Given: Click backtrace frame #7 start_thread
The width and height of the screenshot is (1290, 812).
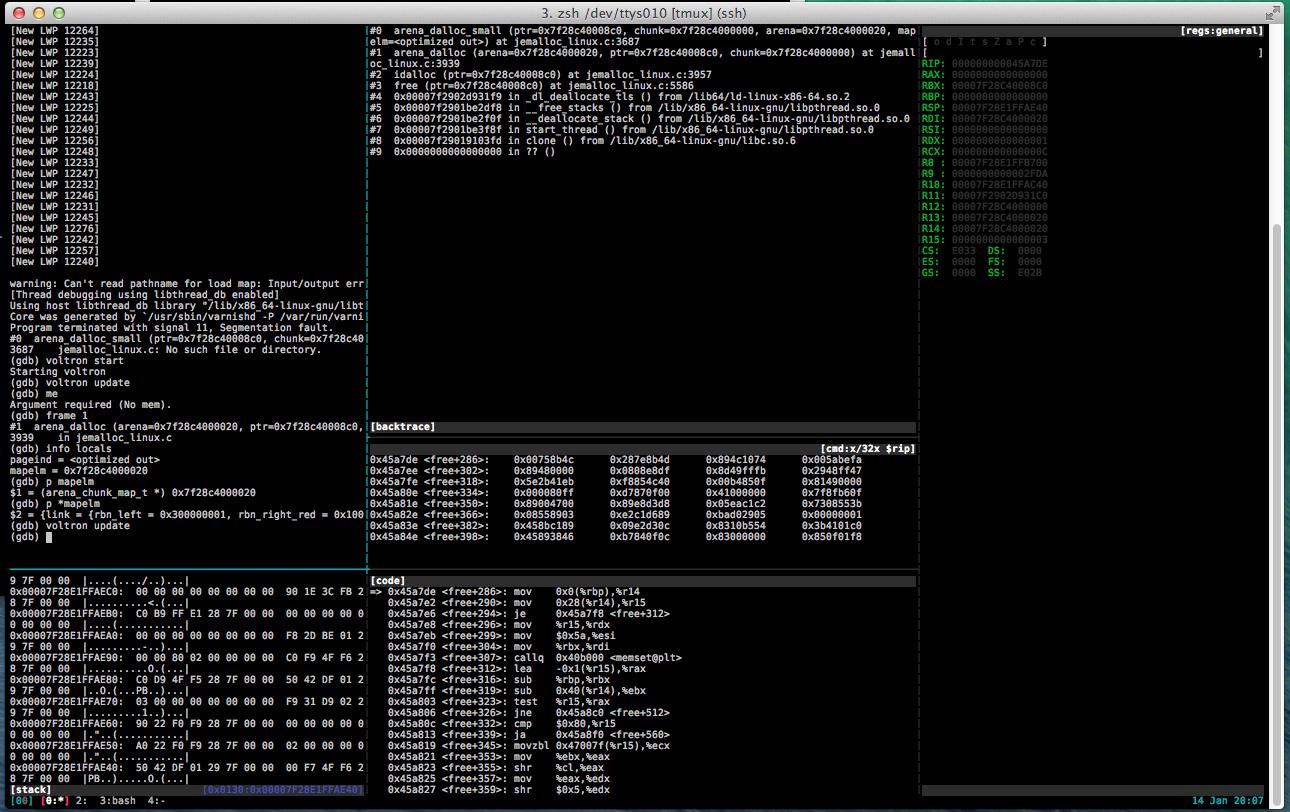Looking at the screenshot, I should coord(622,130).
